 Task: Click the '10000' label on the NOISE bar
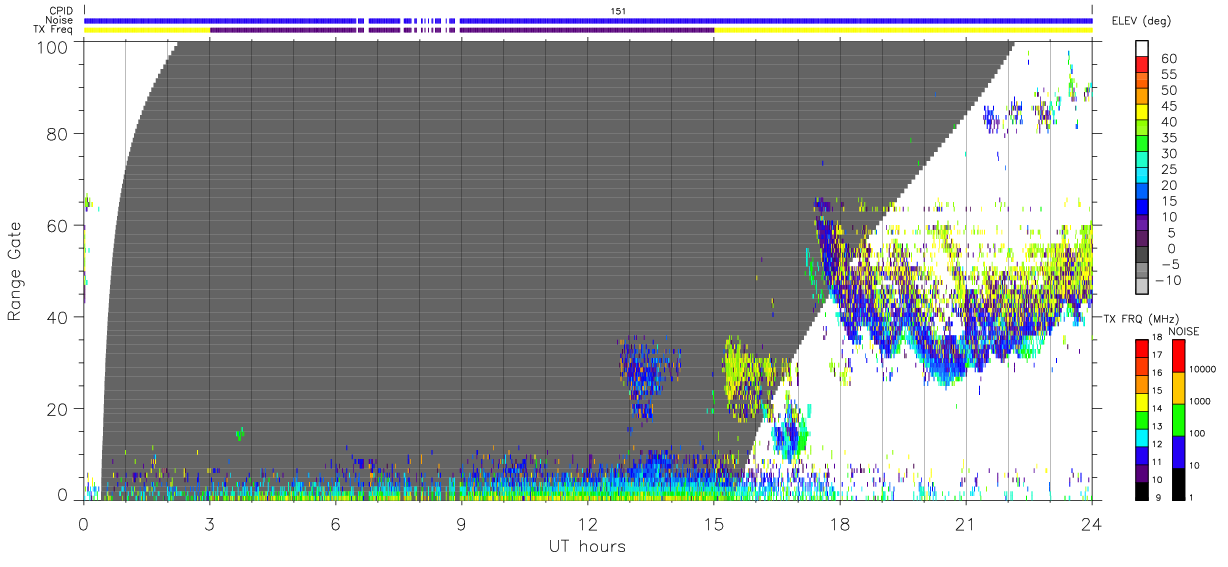click(1204, 369)
